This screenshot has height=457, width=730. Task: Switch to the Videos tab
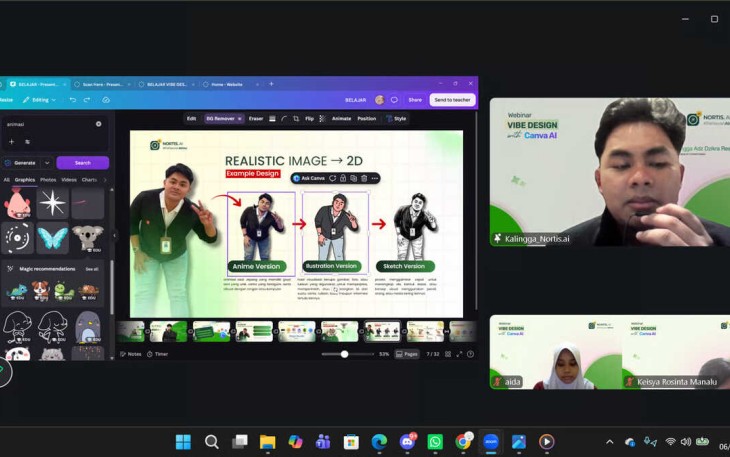click(x=69, y=180)
